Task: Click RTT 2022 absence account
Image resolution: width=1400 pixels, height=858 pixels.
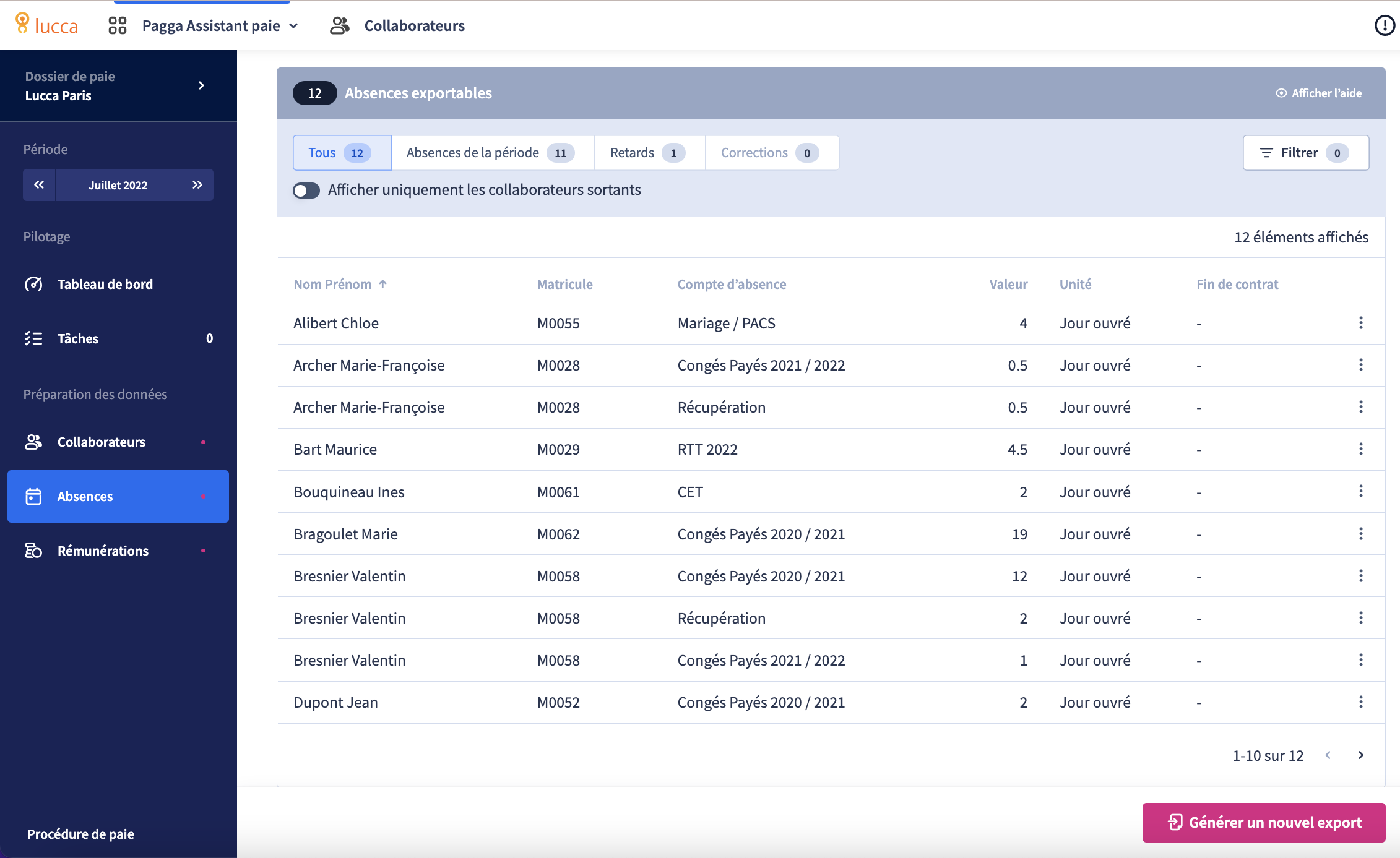Action: click(707, 450)
